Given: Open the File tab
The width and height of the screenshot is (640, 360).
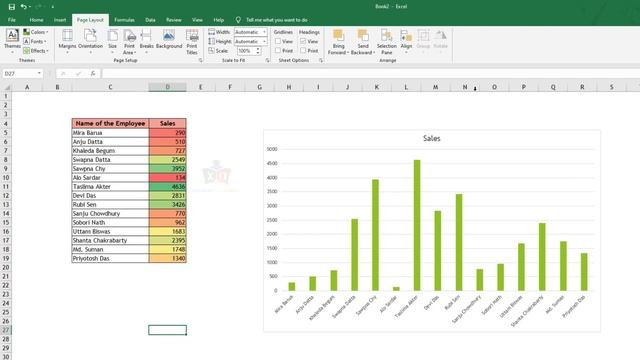Looking at the screenshot, I should pyautogui.click(x=12, y=20).
